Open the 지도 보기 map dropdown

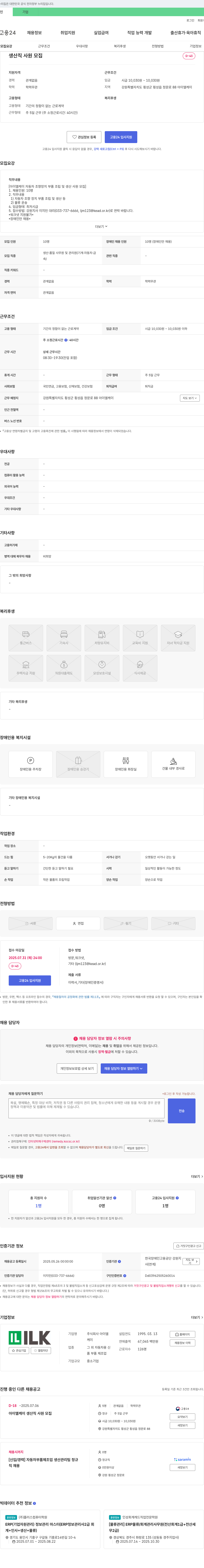point(189,398)
